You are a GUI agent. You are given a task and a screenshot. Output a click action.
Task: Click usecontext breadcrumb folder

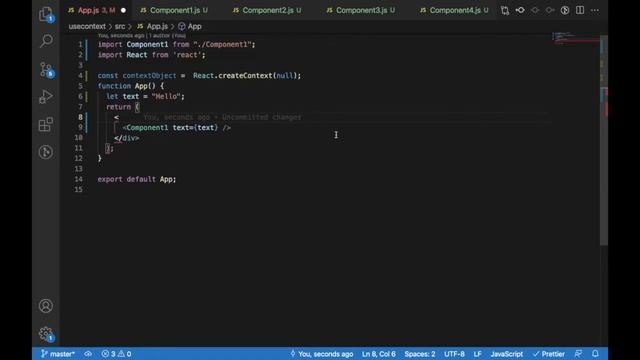click(87, 27)
